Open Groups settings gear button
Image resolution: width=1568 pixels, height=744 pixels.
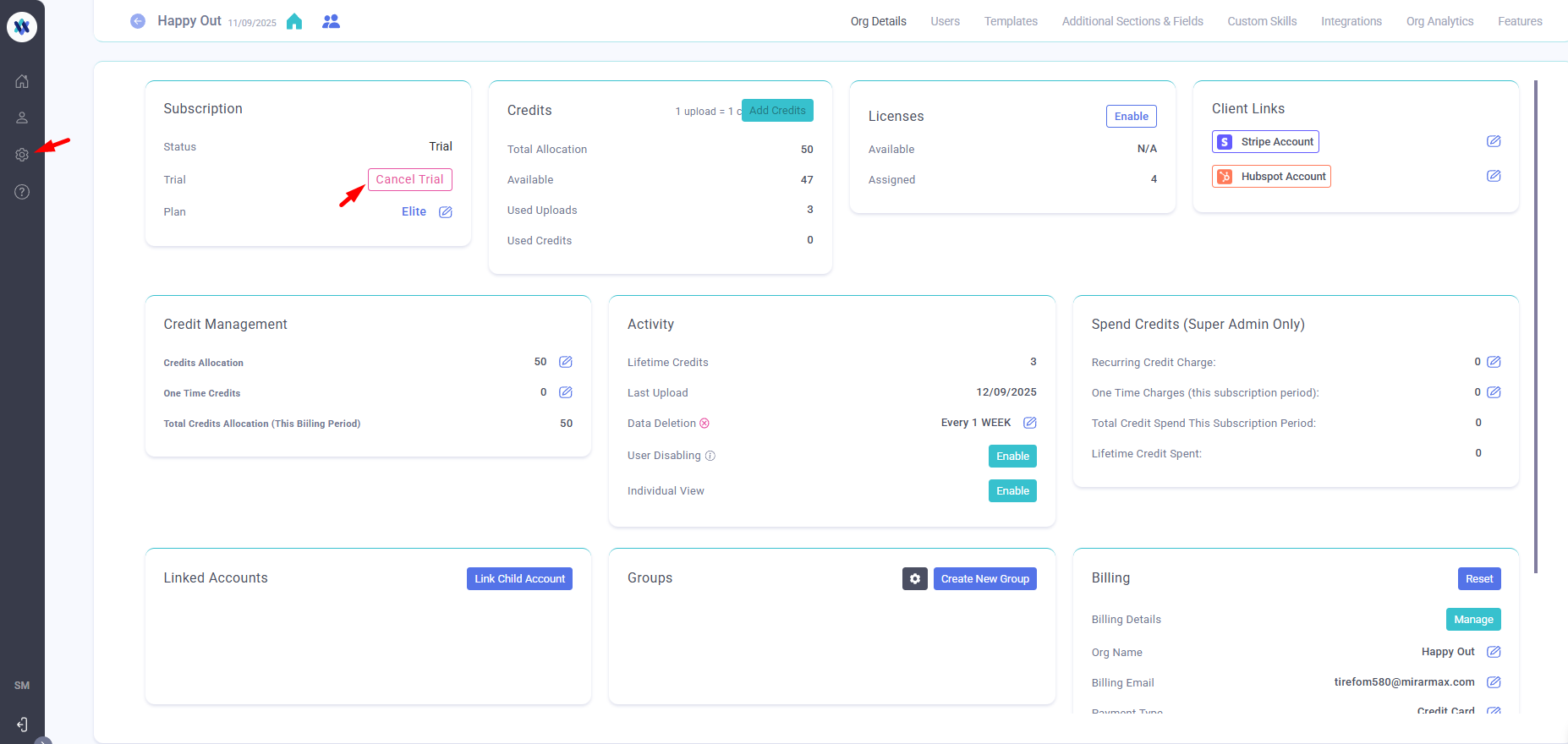pos(914,579)
